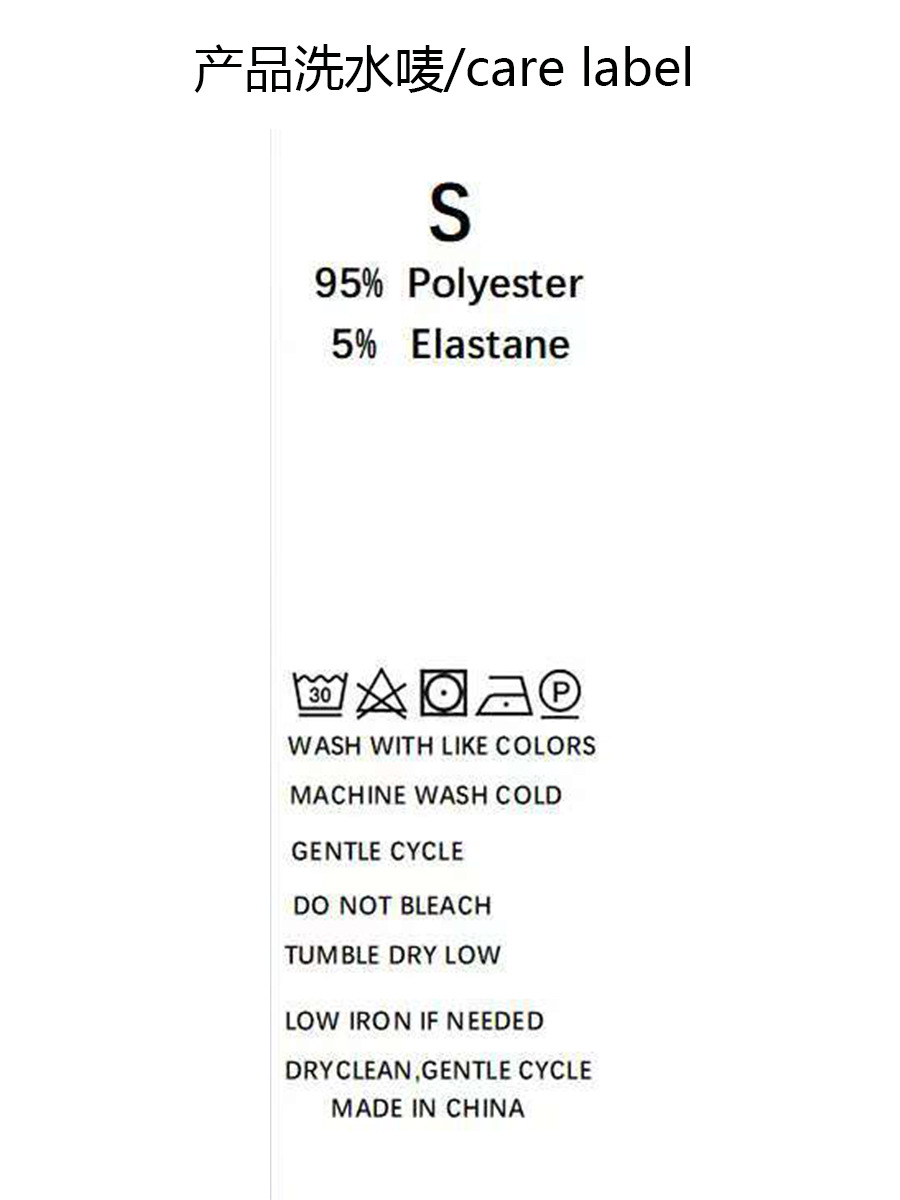The image size is (900, 1200).
Task: Select the MADE IN CHINA text
Action: tap(428, 1108)
